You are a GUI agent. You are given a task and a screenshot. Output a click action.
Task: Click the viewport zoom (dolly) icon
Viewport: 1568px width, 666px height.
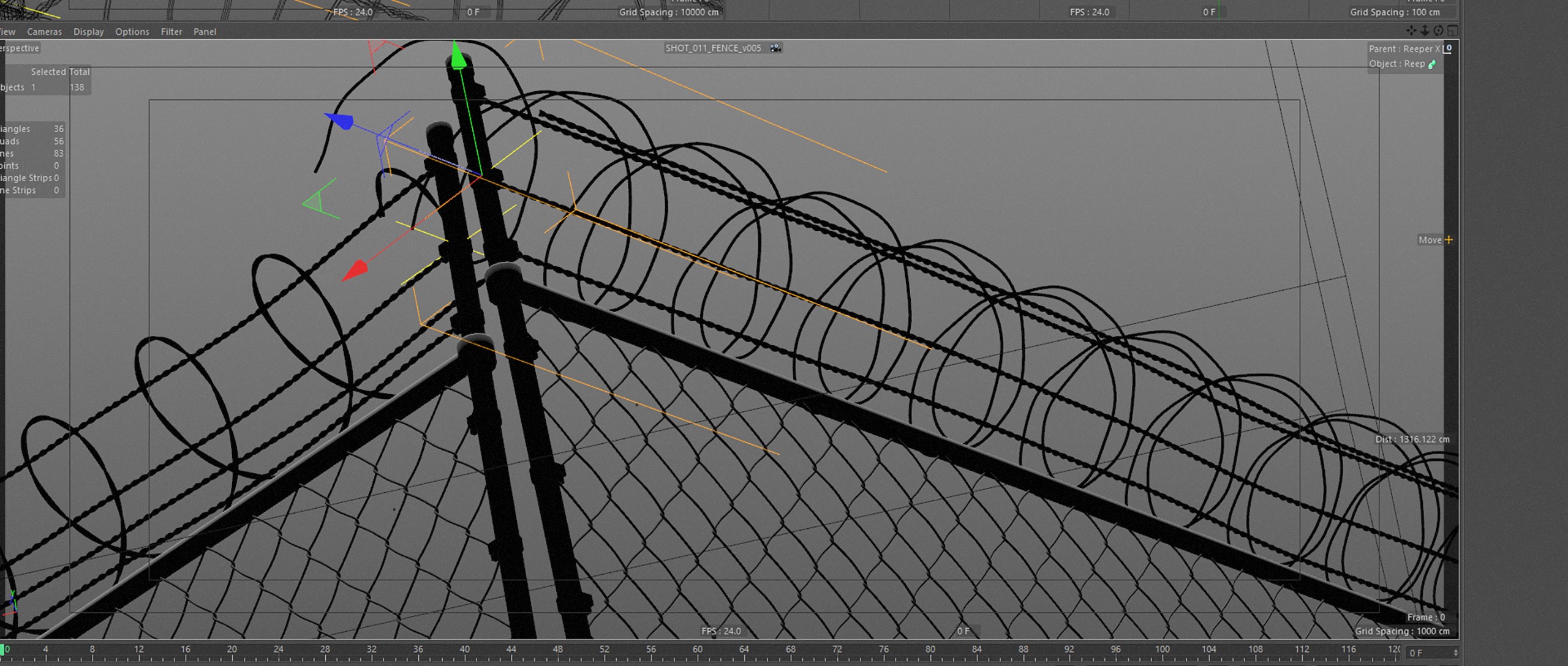(1425, 31)
